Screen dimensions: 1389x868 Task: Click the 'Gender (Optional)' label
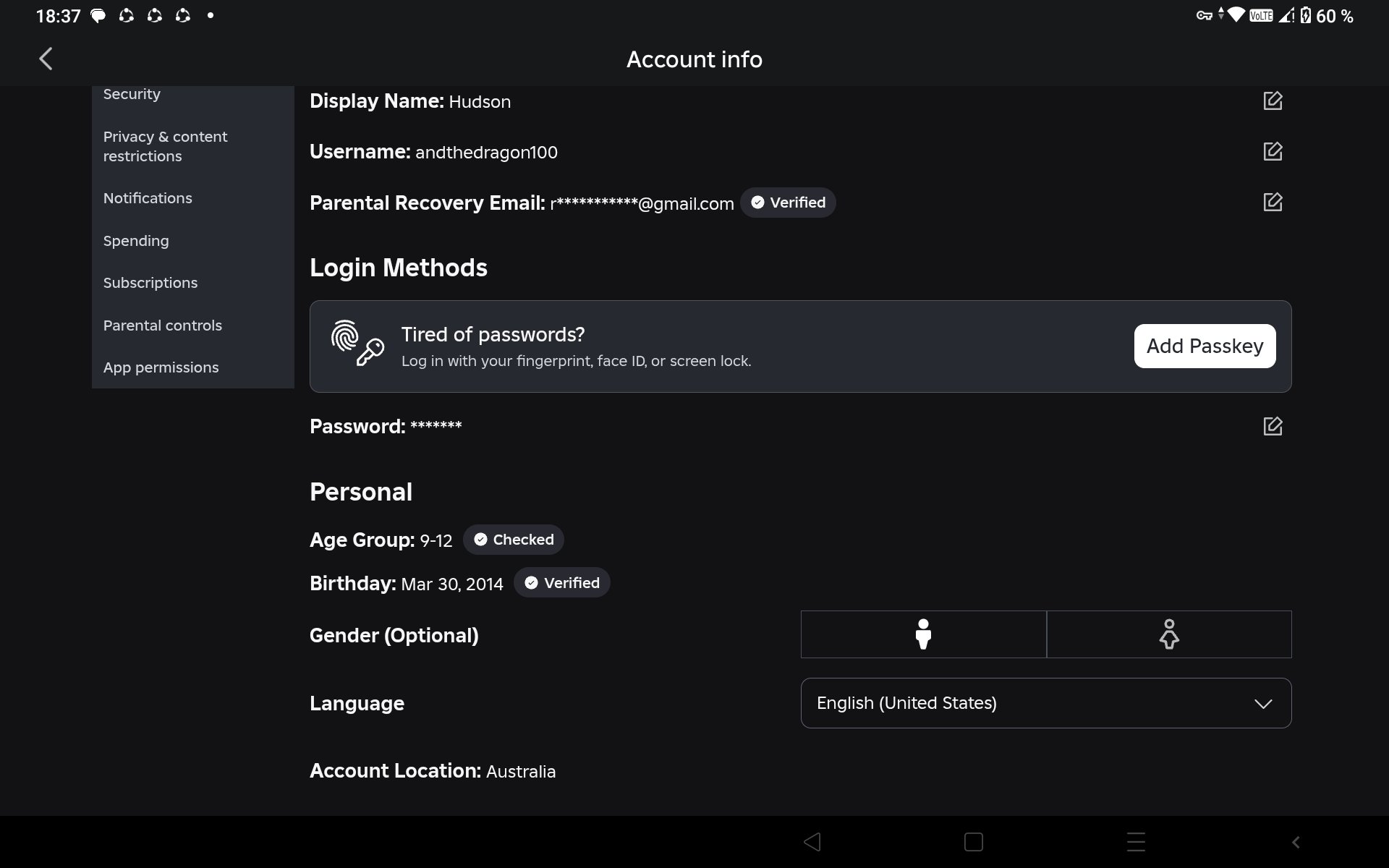click(x=394, y=635)
